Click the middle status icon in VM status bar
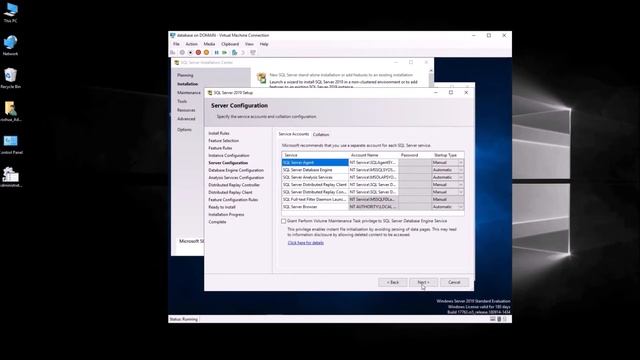640x360 pixels. click(499, 319)
